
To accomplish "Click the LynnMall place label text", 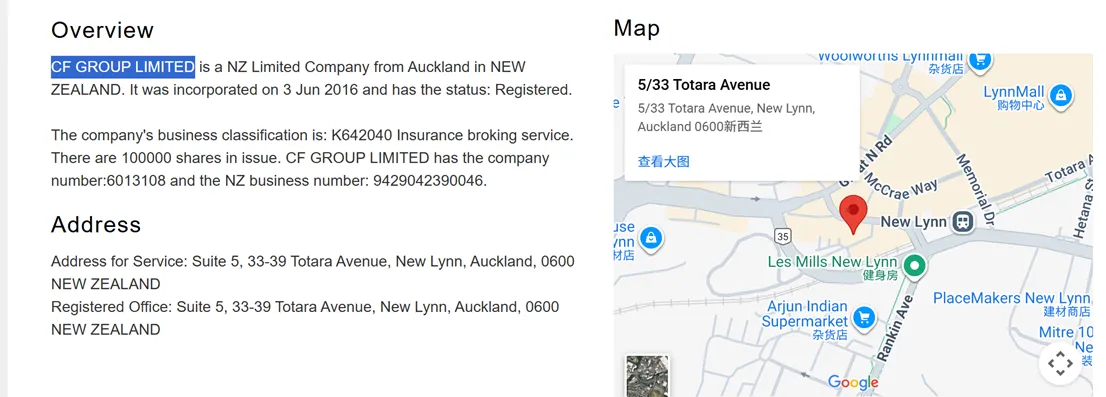I will pos(1014,92).
